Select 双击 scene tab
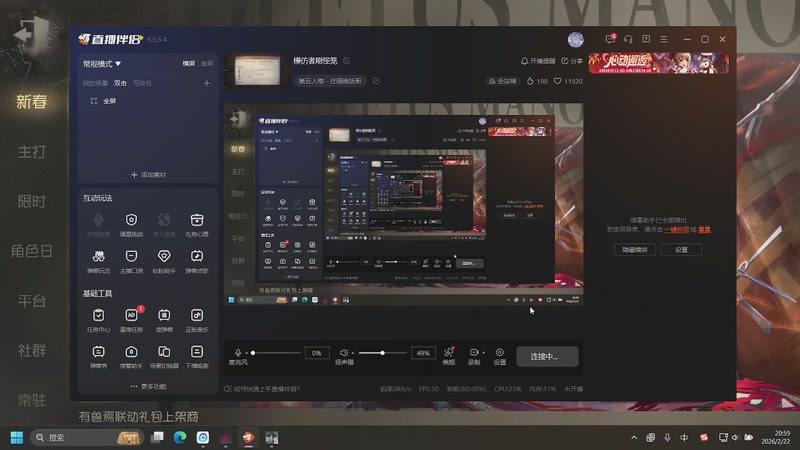The image size is (800, 450). (120, 83)
